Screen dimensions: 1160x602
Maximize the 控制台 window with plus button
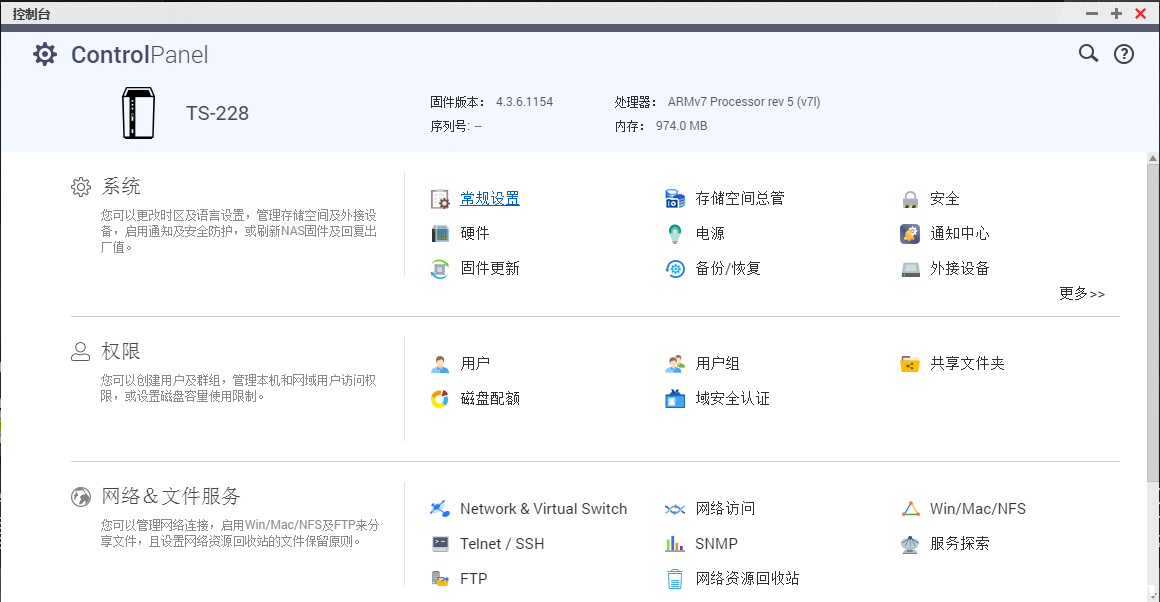click(x=1116, y=13)
